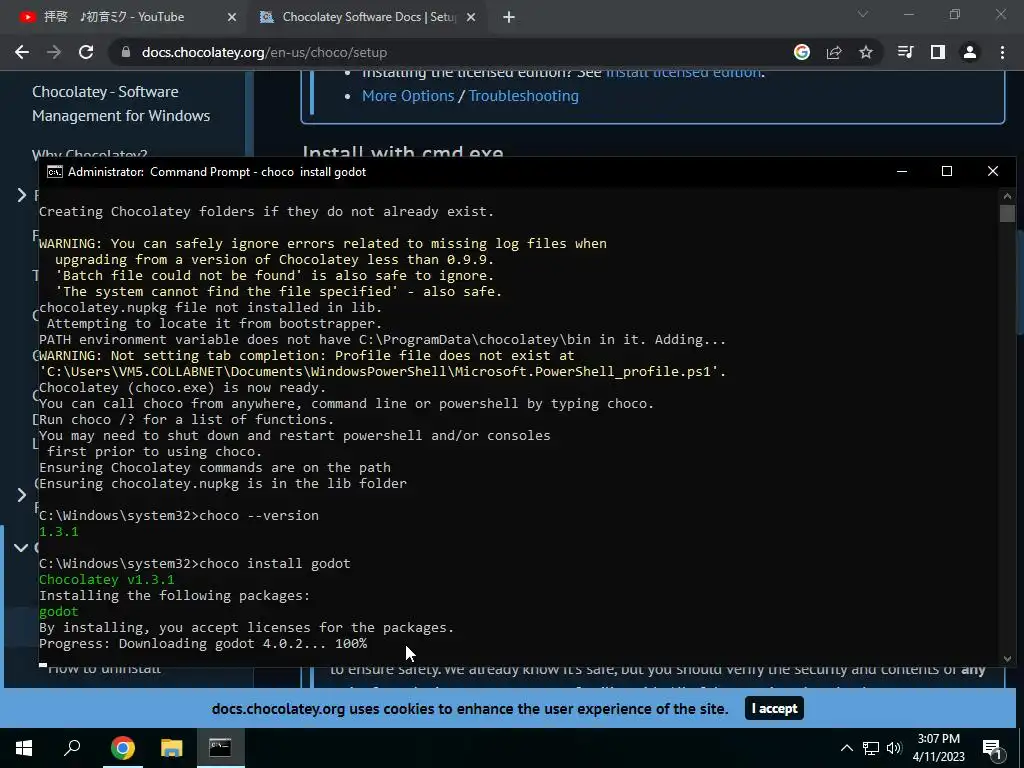Click the 'Progress: Downloading godot 4.0.2... 100%' line
This screenshot has width=1024, height=768.
pyautogui.click(x=203, y=644)
